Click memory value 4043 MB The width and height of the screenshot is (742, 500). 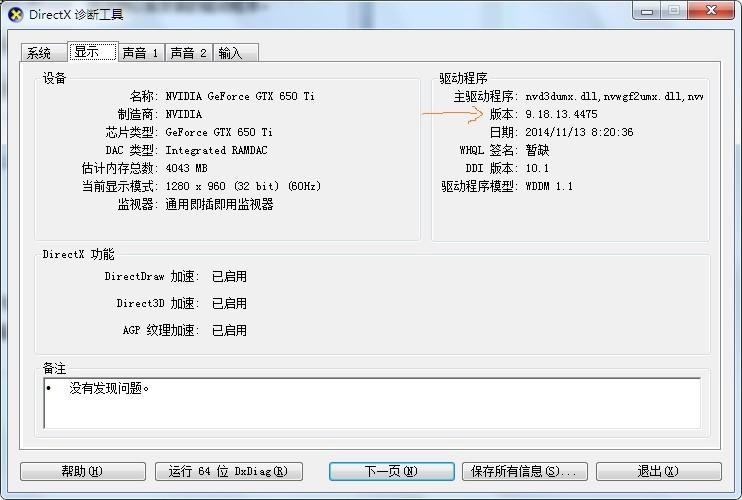tap(186, 168)
